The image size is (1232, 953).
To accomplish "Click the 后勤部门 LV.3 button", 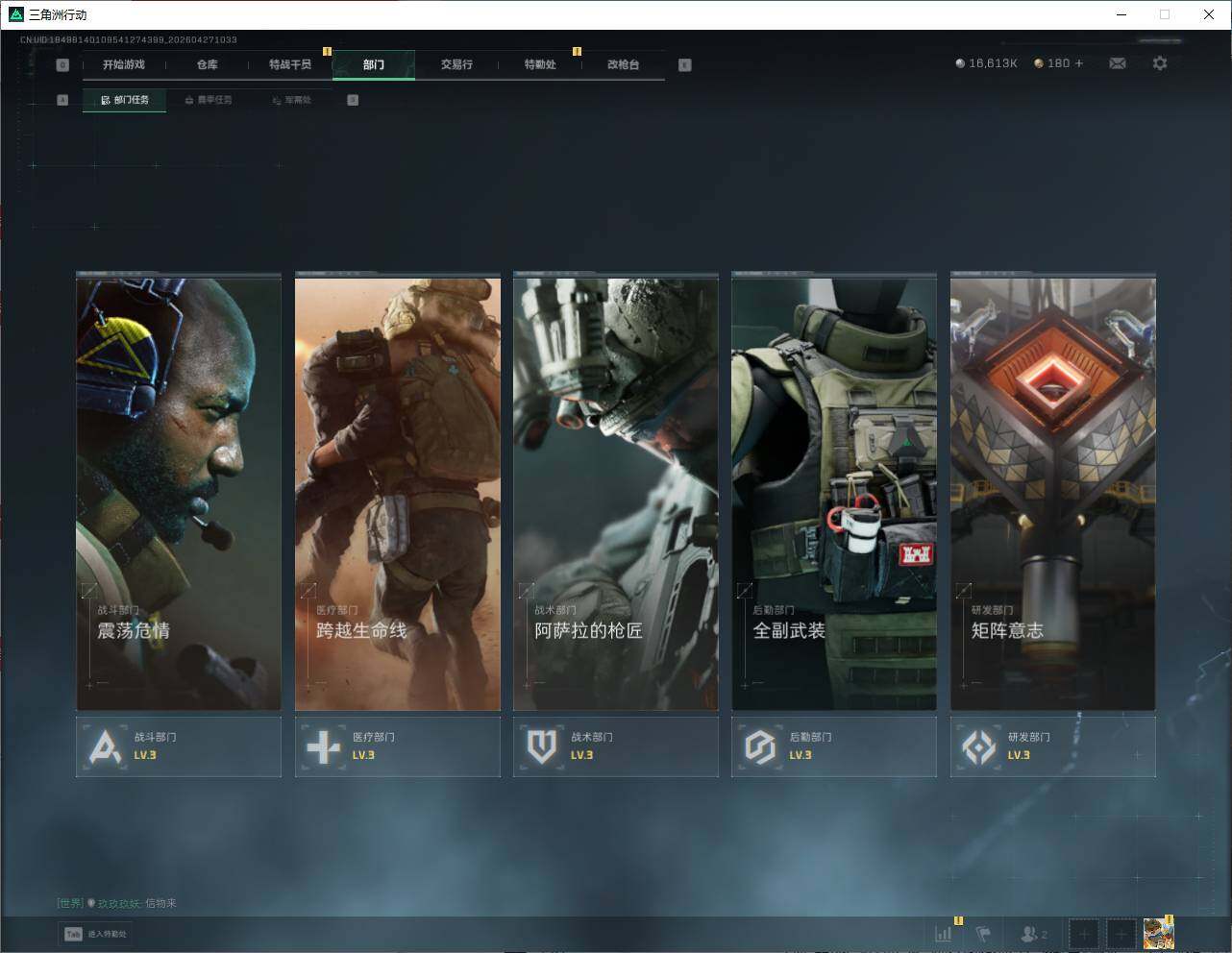I will (834, 746).
